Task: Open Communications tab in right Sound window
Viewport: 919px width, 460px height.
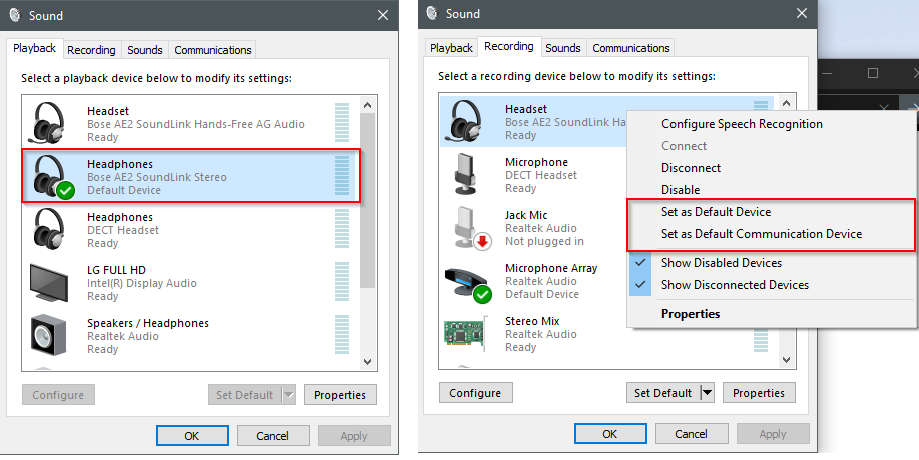Action: [x=631, y=48]
